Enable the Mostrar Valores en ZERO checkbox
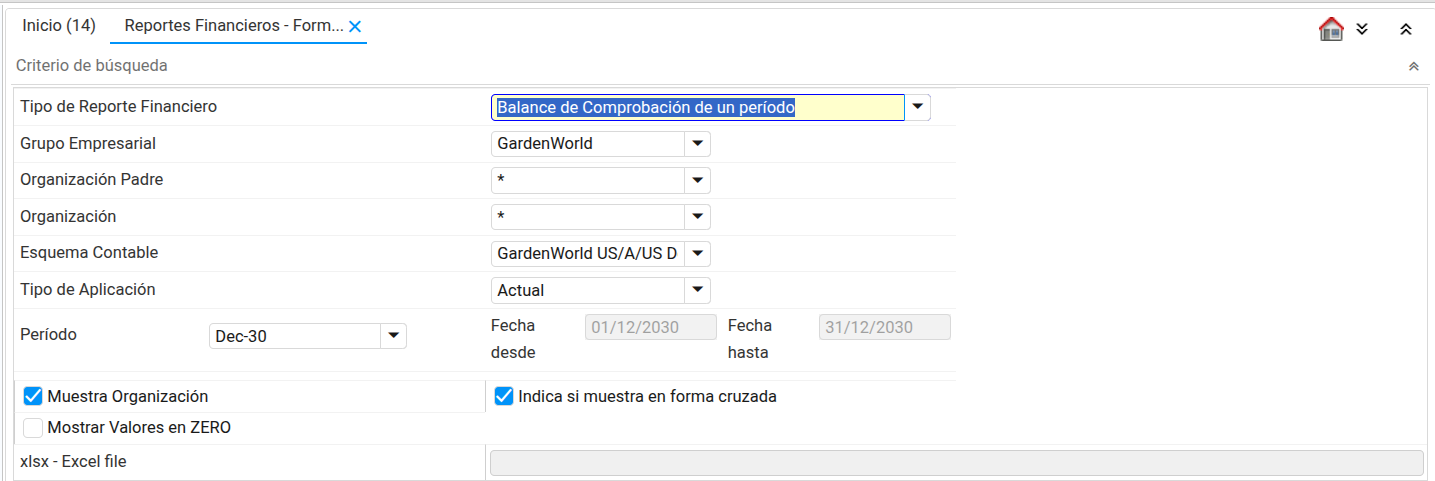 (x=33, y=428)
